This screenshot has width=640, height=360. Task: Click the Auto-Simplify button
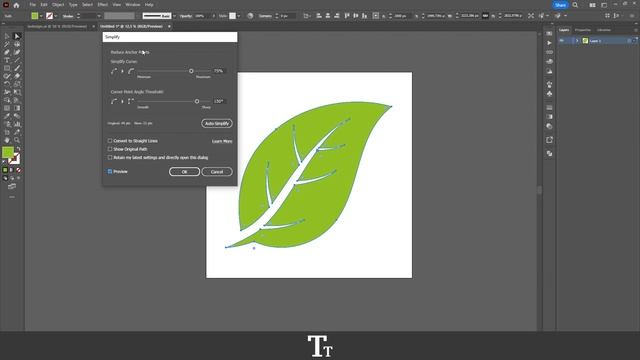pos(217,123)
